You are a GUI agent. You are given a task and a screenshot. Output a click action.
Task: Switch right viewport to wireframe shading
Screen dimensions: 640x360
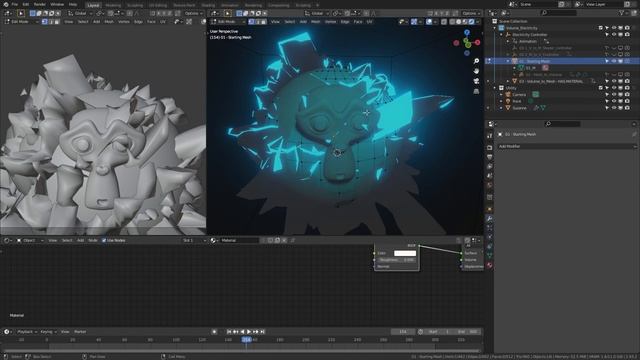click(452, 22)
